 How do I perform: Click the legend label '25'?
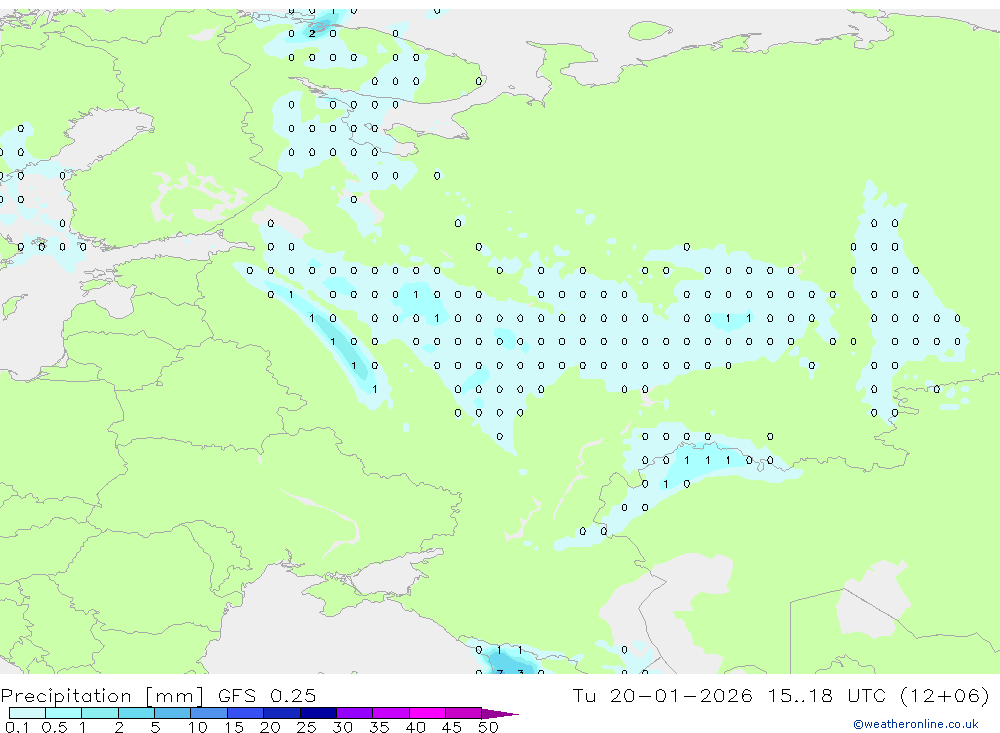(307, 727)
